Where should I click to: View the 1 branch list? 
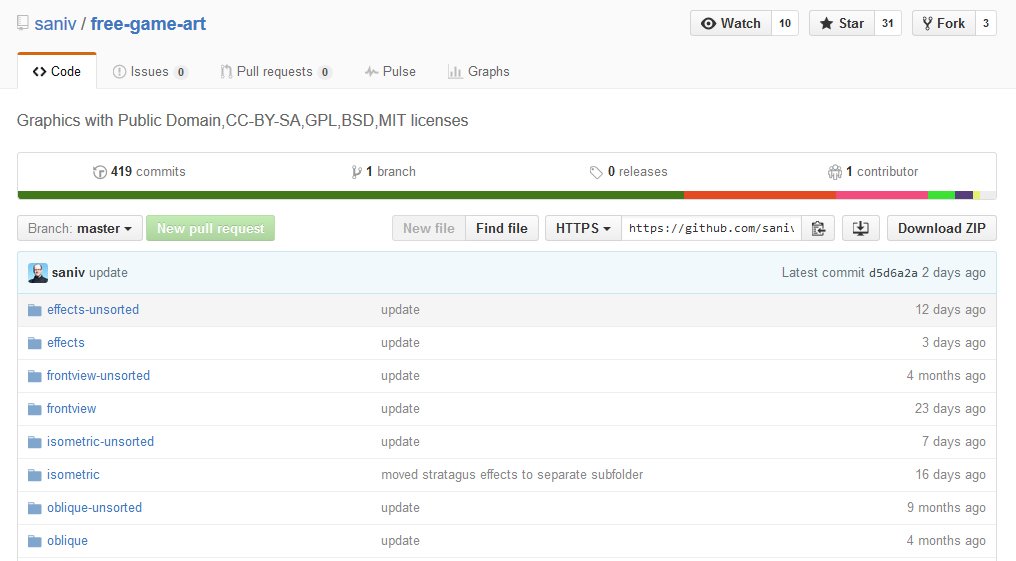tap(384, 172)
